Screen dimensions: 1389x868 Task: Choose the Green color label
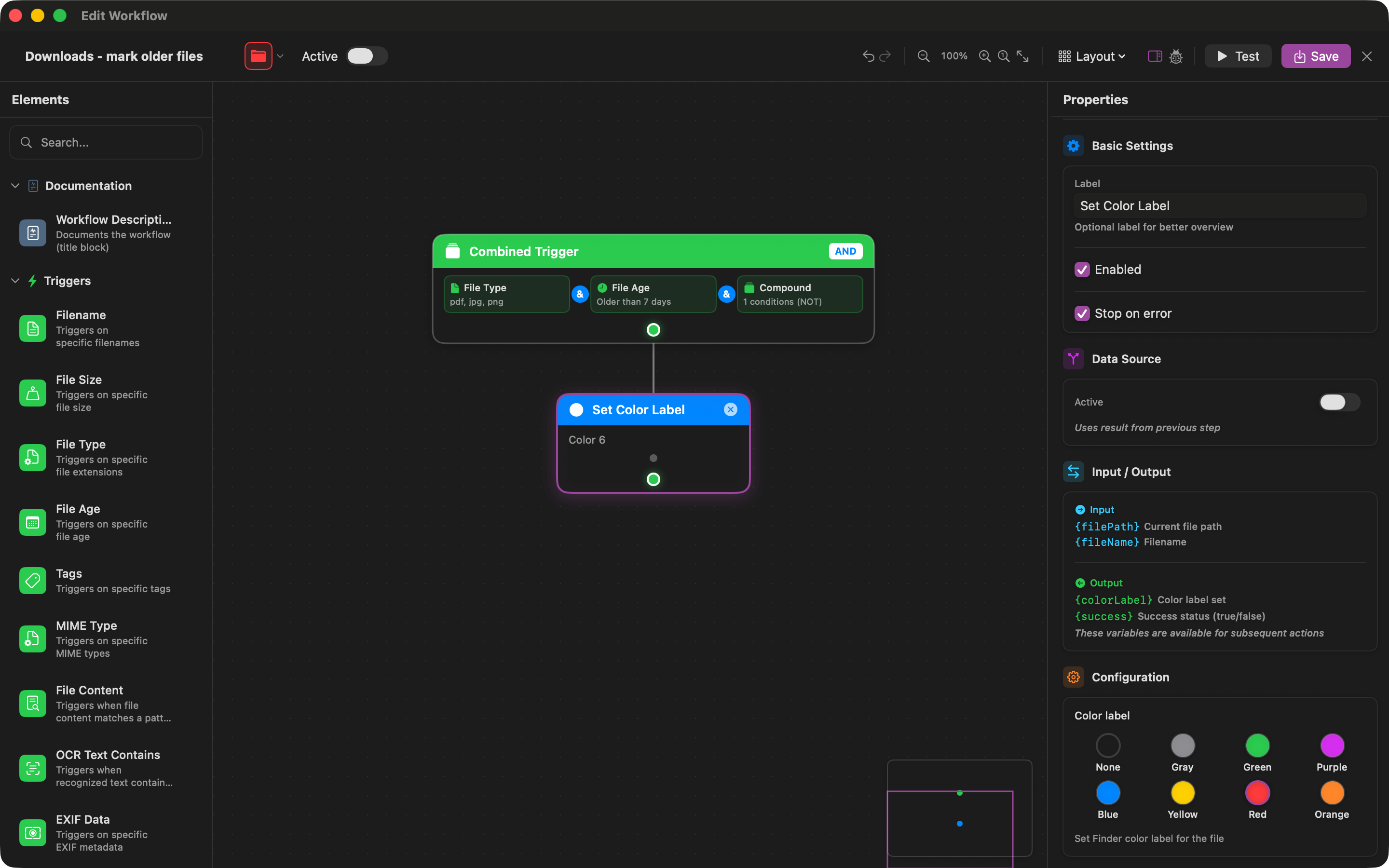[1257, 746]
